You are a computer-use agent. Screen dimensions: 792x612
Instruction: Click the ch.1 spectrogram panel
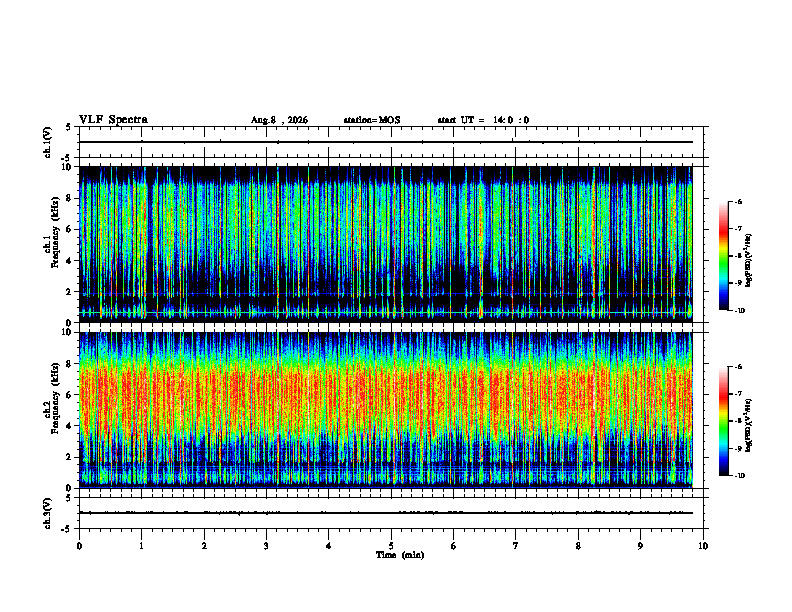(x=386, y=244)
